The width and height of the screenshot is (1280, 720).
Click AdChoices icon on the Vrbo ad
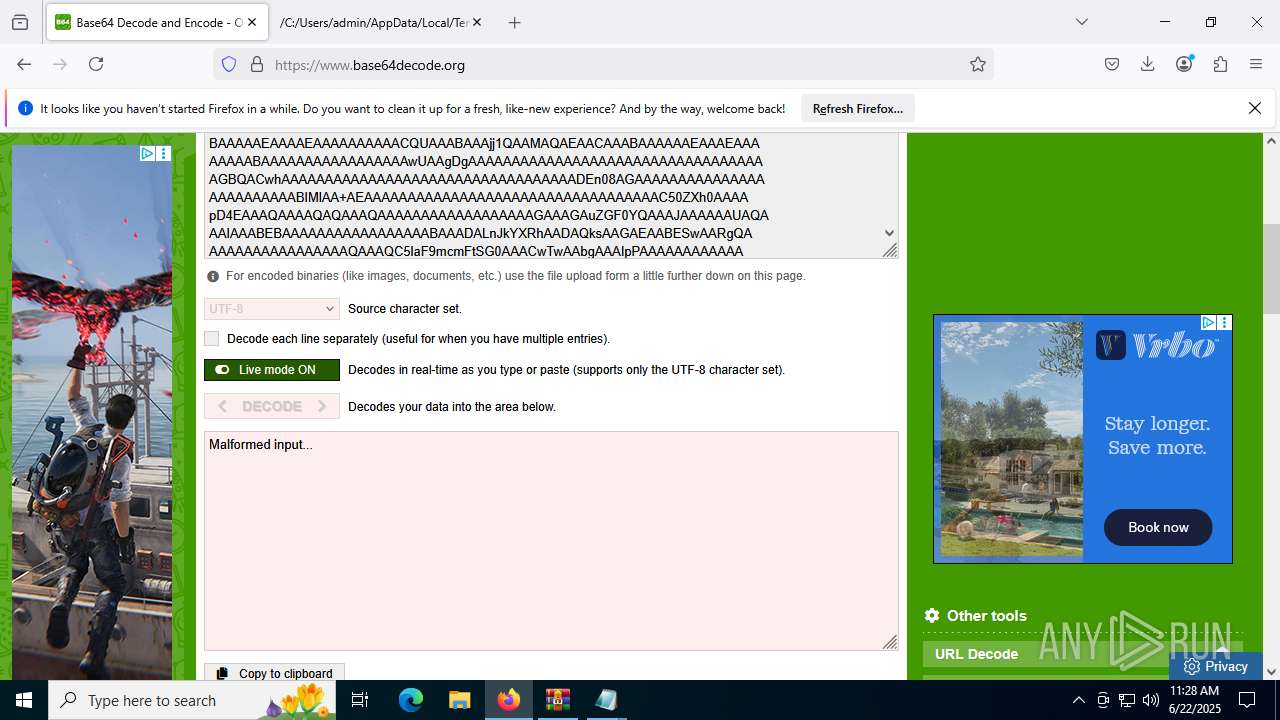[x=1208, y=322]
